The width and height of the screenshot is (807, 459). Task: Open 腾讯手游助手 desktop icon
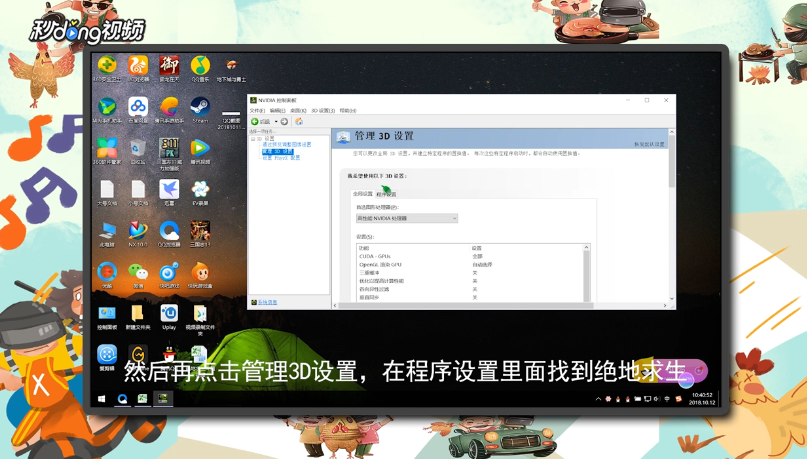coord(169,110)
